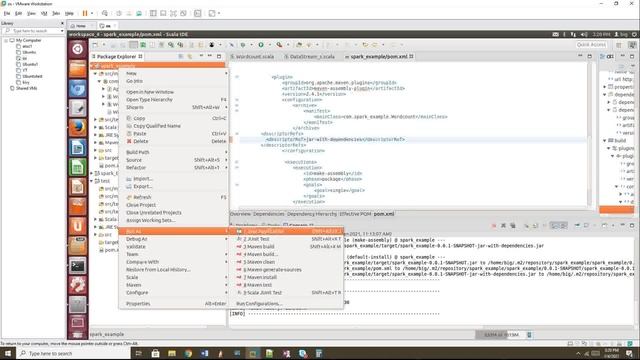This screenshot has height=360, width=640.
Task: Click the red Terminate icon in Console
Action: tap(494, 226)
